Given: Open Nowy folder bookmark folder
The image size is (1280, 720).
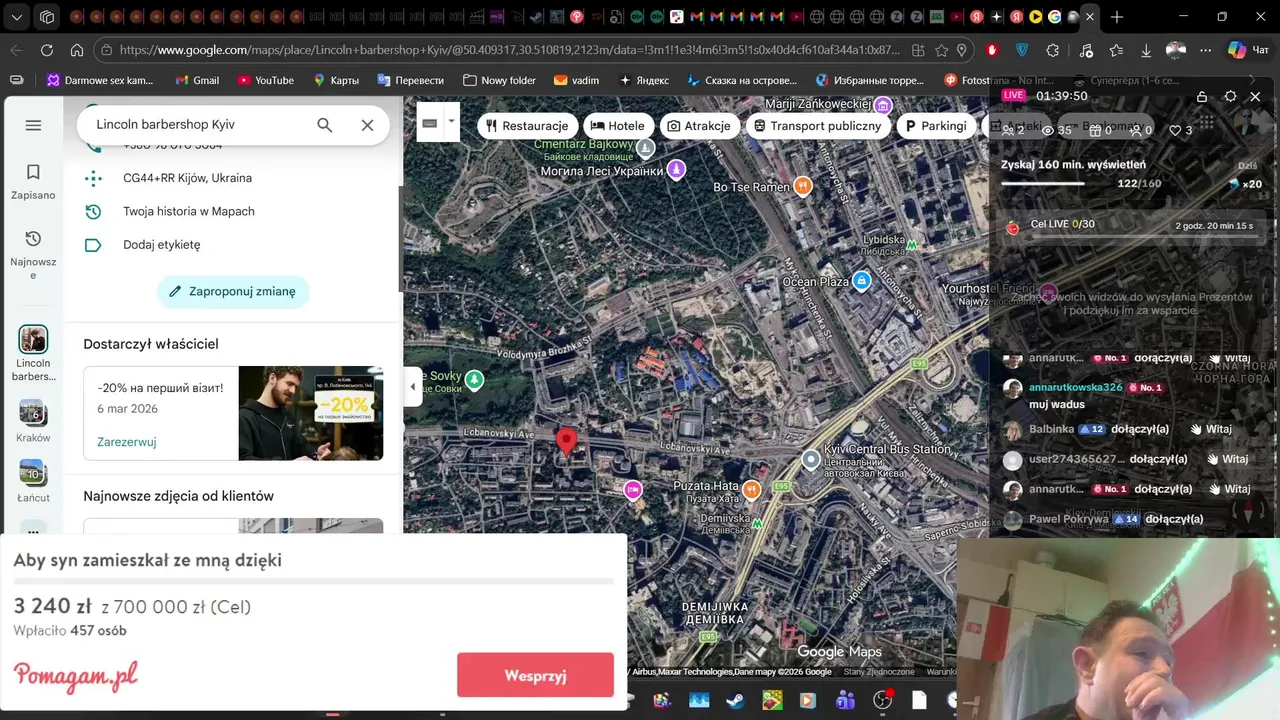Looking at the screenshot, I should coord(500,80).
